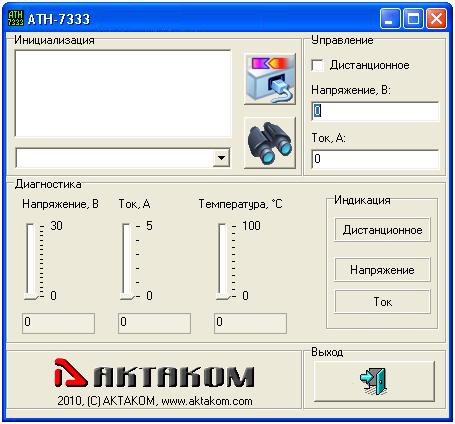Click the voltage readout field under Диагностика
Viewport: 455px width, 424px height.
click(x=58, y=323)
